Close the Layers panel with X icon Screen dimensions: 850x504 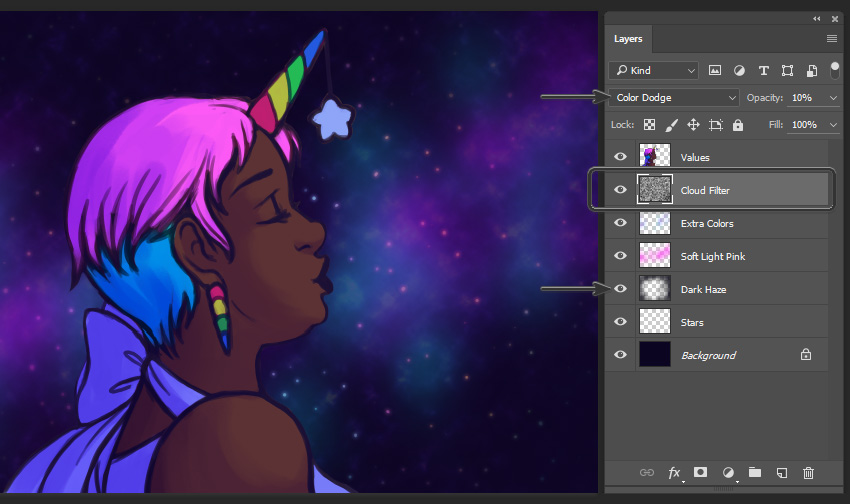(835, 19)
